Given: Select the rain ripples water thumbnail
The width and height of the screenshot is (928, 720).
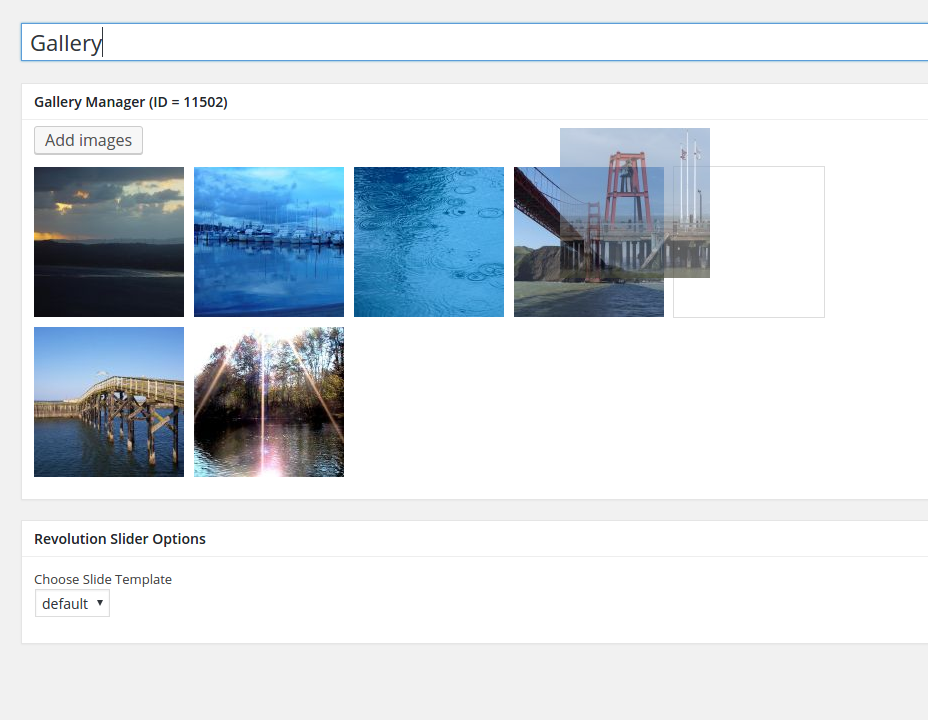Looking at the screenshot, I should (429, 242).
